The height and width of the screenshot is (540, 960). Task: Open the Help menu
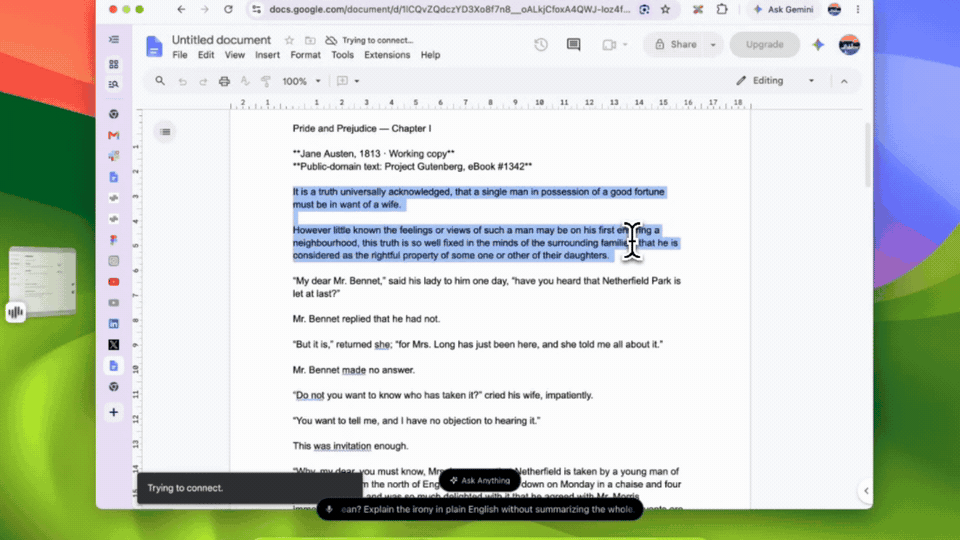(x=430, y=55)
